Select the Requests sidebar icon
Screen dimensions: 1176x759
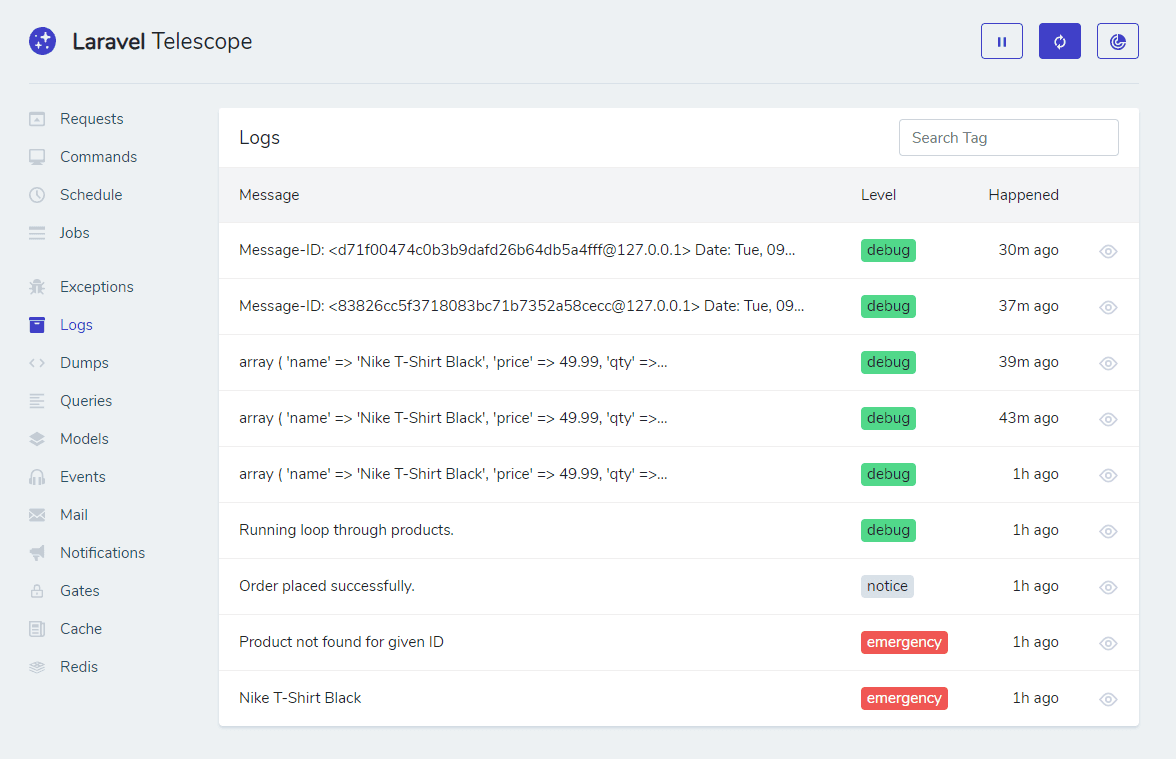[x=36, y=118]
